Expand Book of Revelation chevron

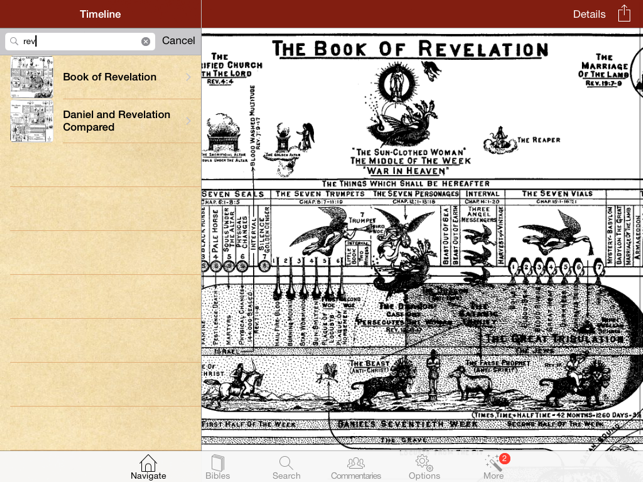point(188,77)
